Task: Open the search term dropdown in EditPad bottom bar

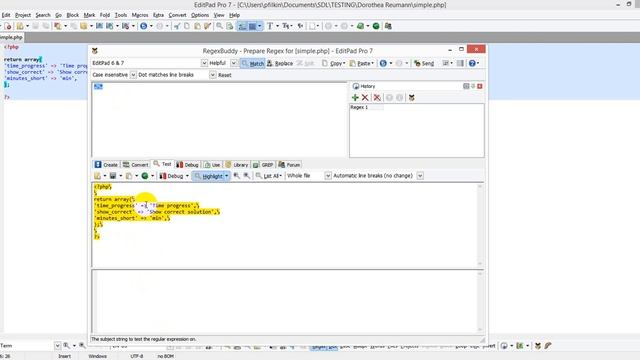Action: tap(57, 346)
